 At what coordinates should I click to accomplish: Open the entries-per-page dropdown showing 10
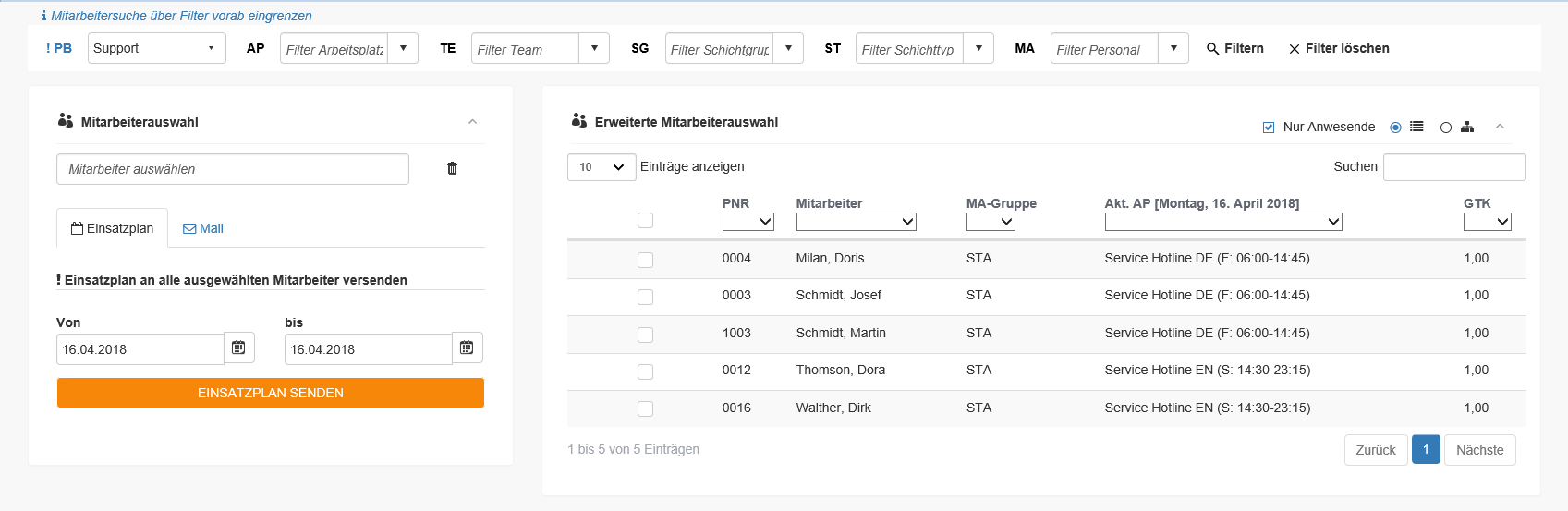coord(602,167)
